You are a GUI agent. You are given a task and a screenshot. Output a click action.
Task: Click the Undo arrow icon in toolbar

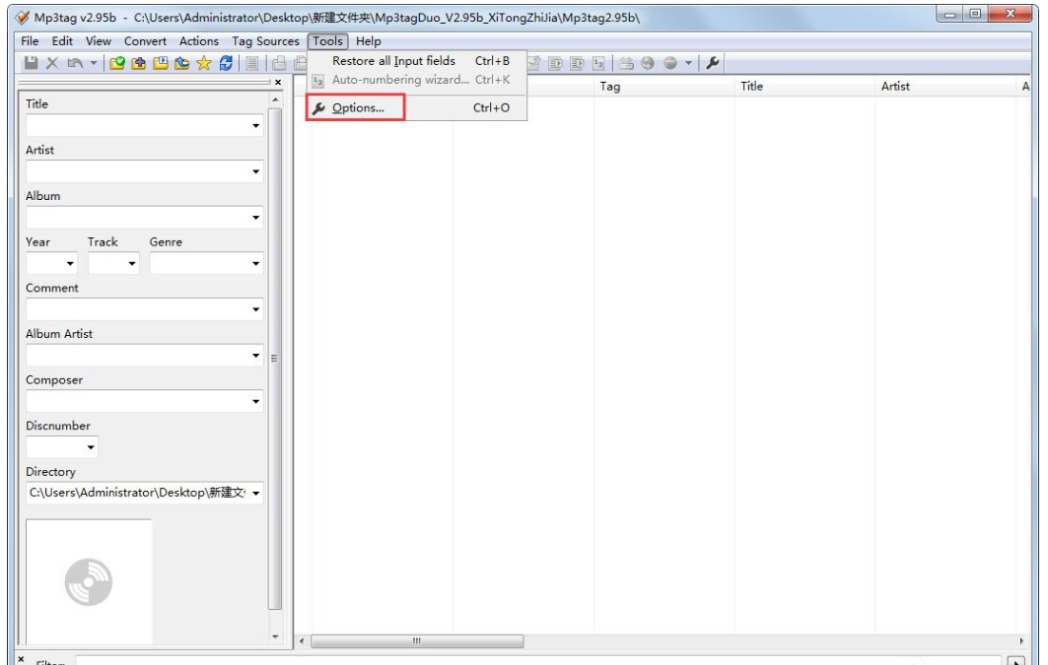(75, 63)
